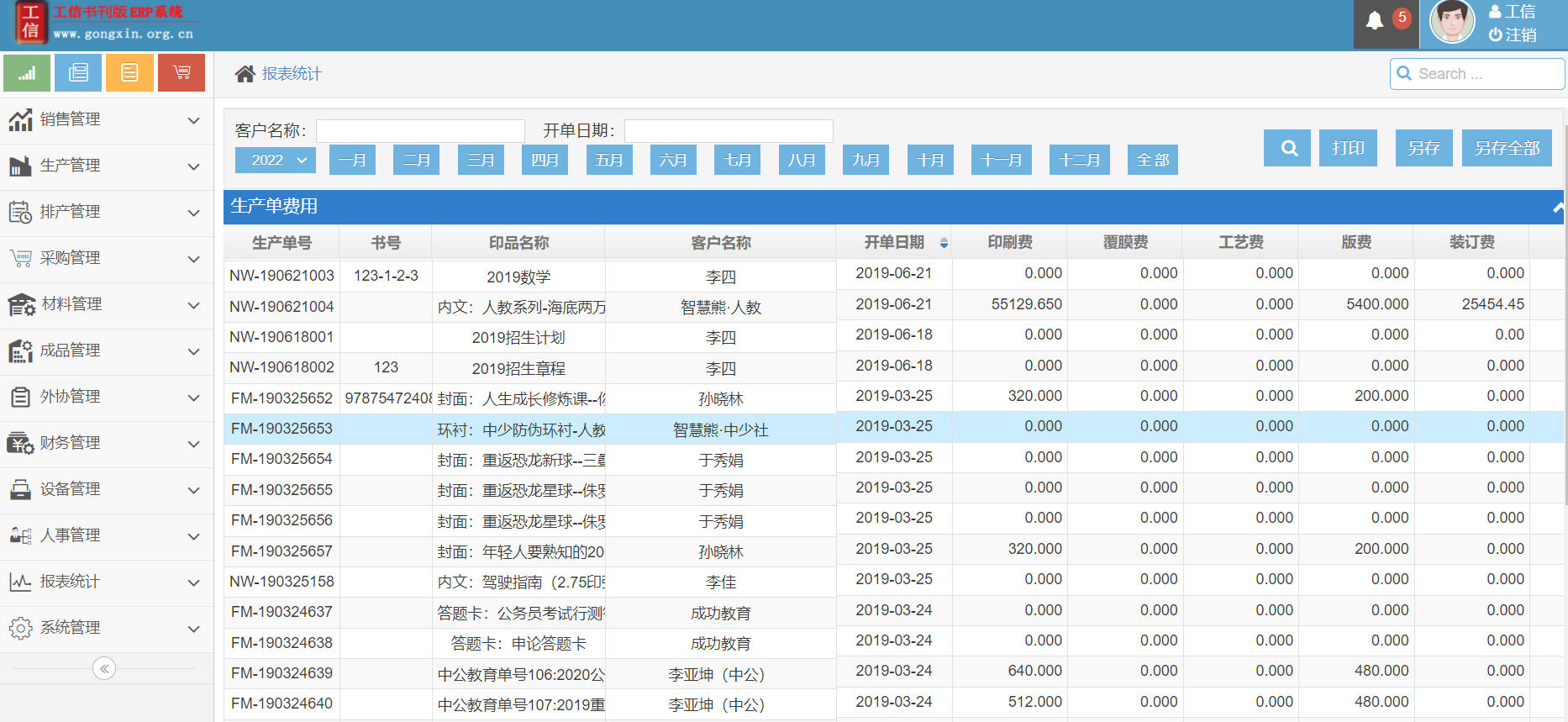Filter by 六月 month button
Image resolution: width=1568 pixels, height=722 pixels.
pyautogui.click(x=673, y=160)
